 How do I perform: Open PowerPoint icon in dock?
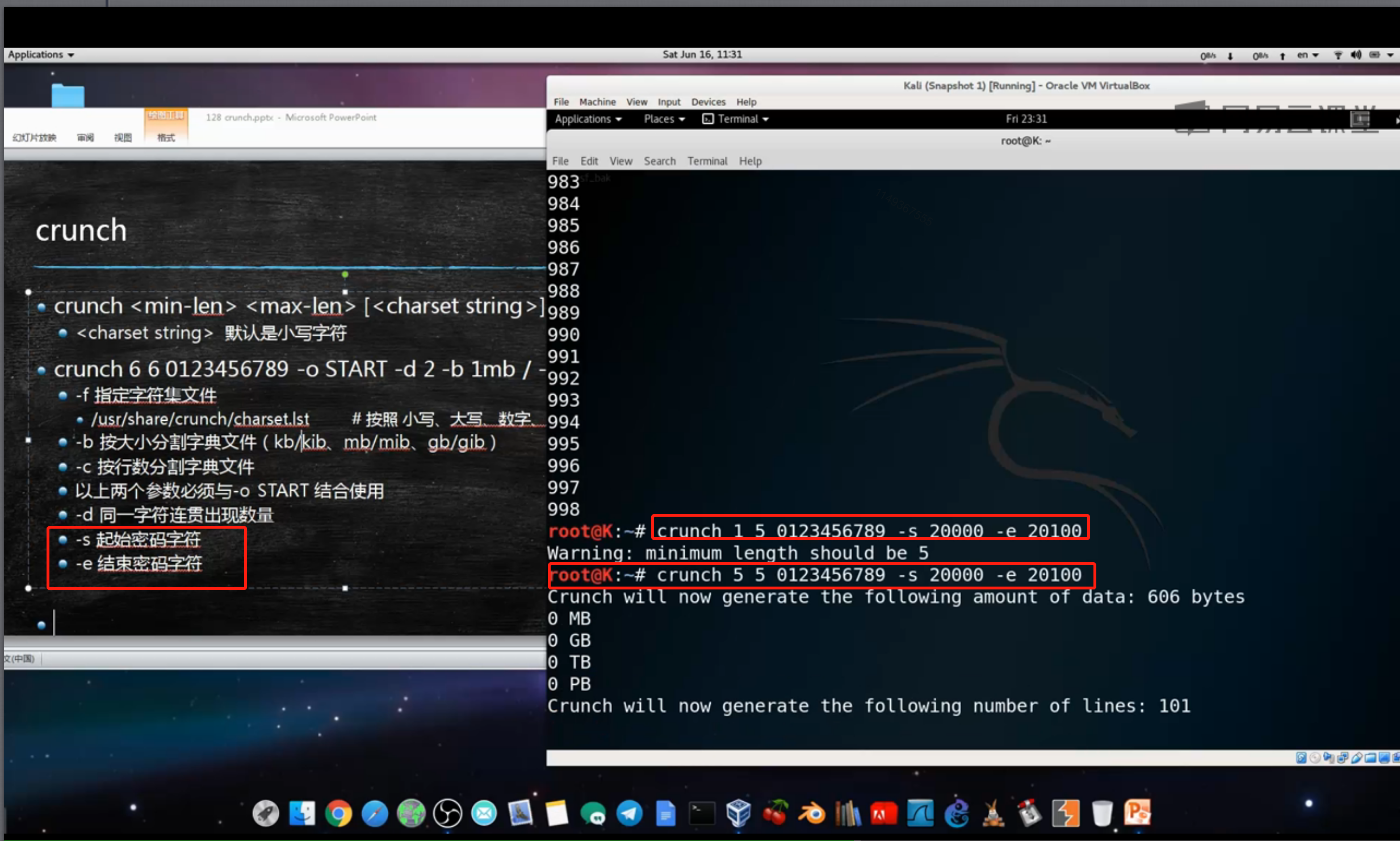pos(1138,813)
